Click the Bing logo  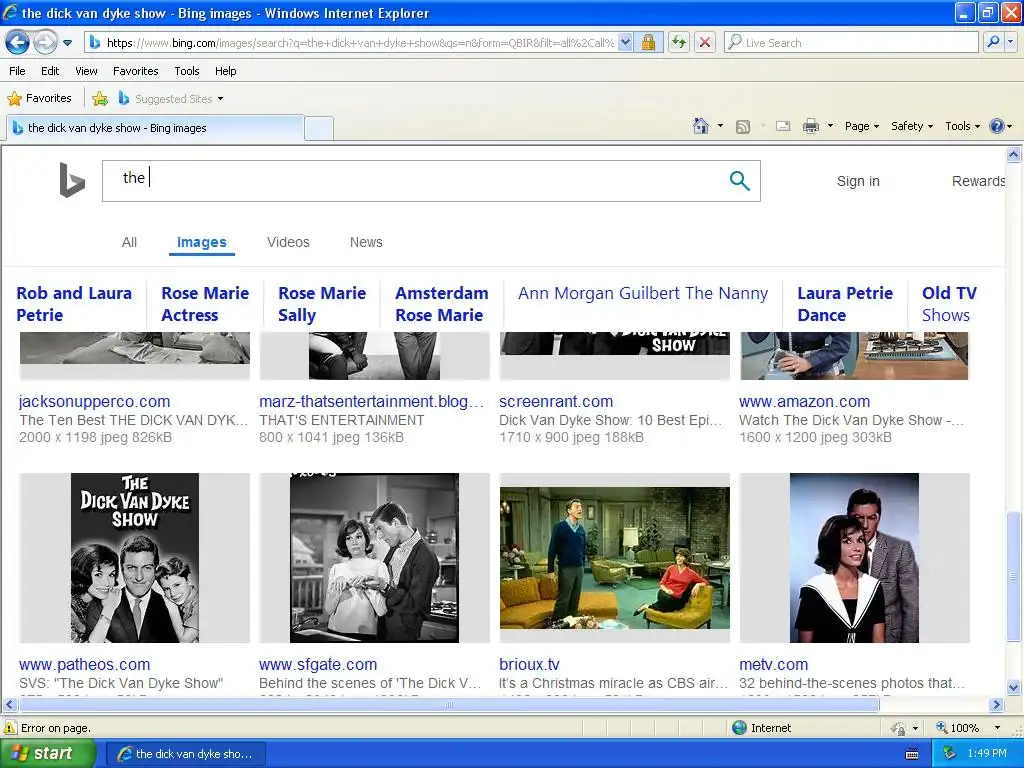[72, 180]
